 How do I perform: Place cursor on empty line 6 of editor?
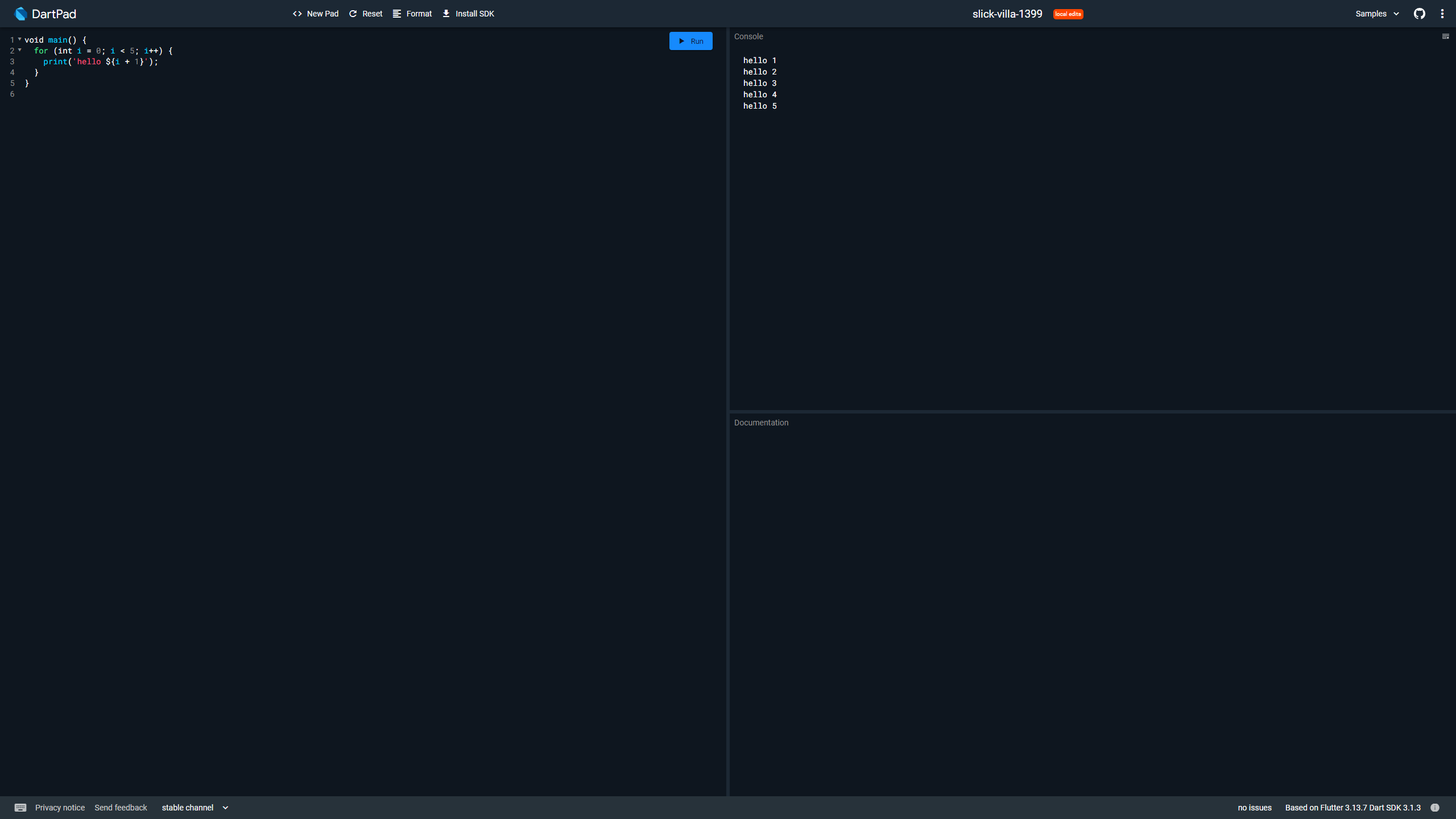click(x=114, y=94)
